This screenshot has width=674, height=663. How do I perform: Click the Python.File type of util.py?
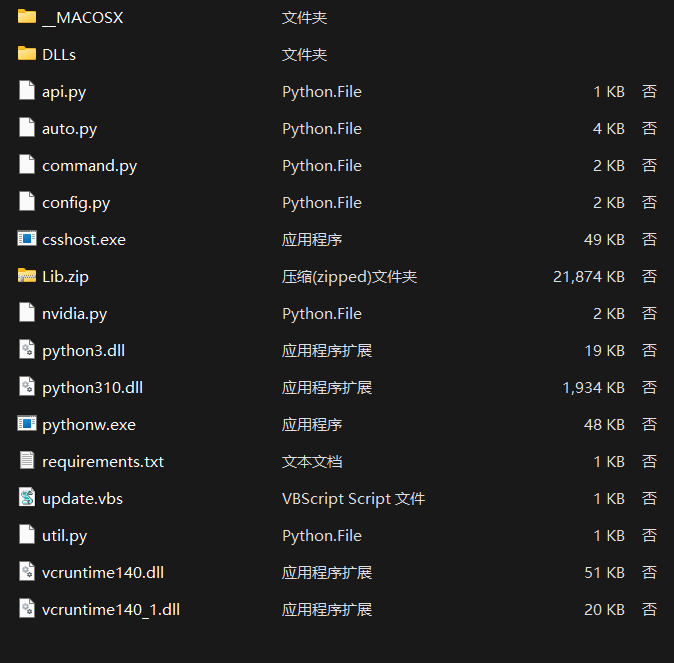tap(322, 536)
